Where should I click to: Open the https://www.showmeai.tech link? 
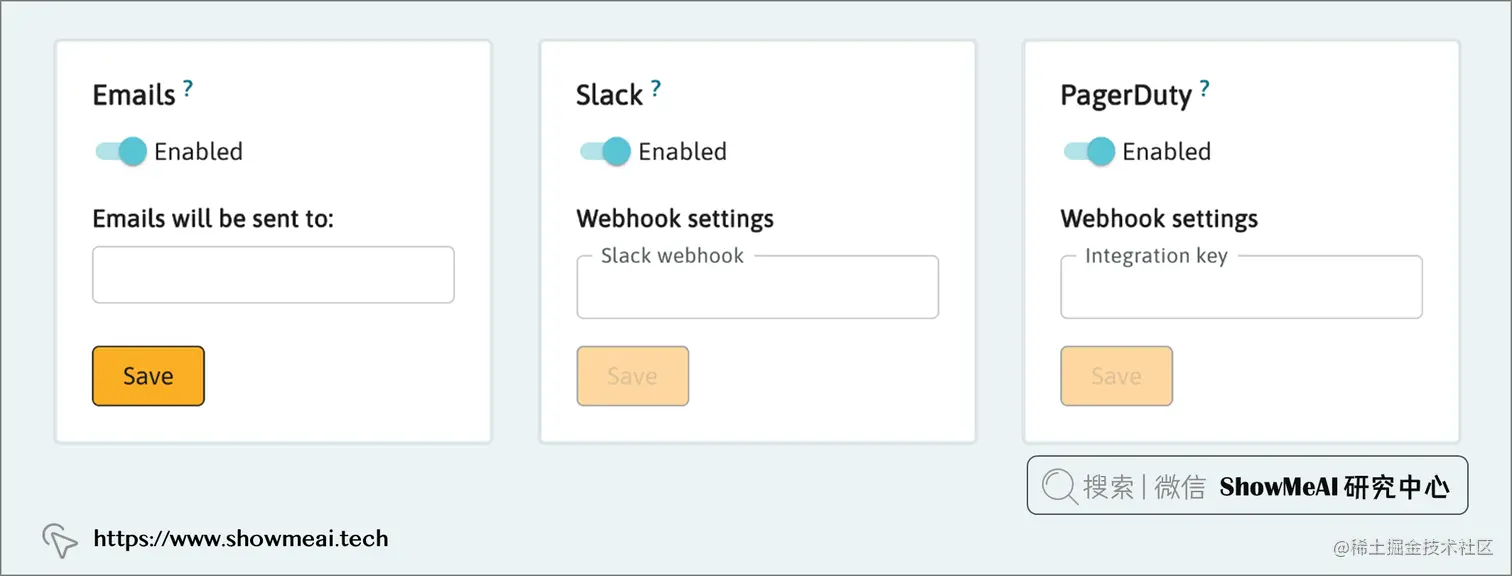point(240,540)
